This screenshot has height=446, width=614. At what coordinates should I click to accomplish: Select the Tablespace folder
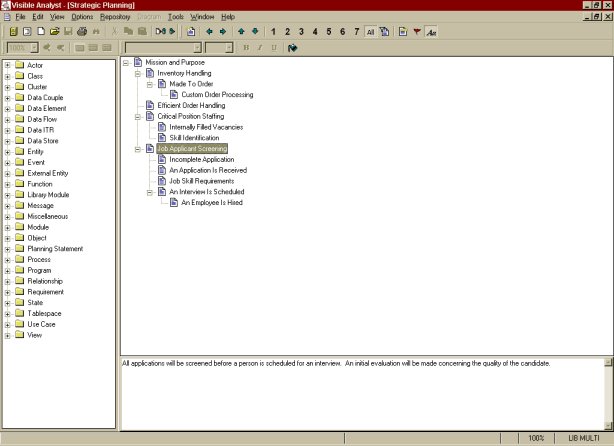tap(44, 313)
